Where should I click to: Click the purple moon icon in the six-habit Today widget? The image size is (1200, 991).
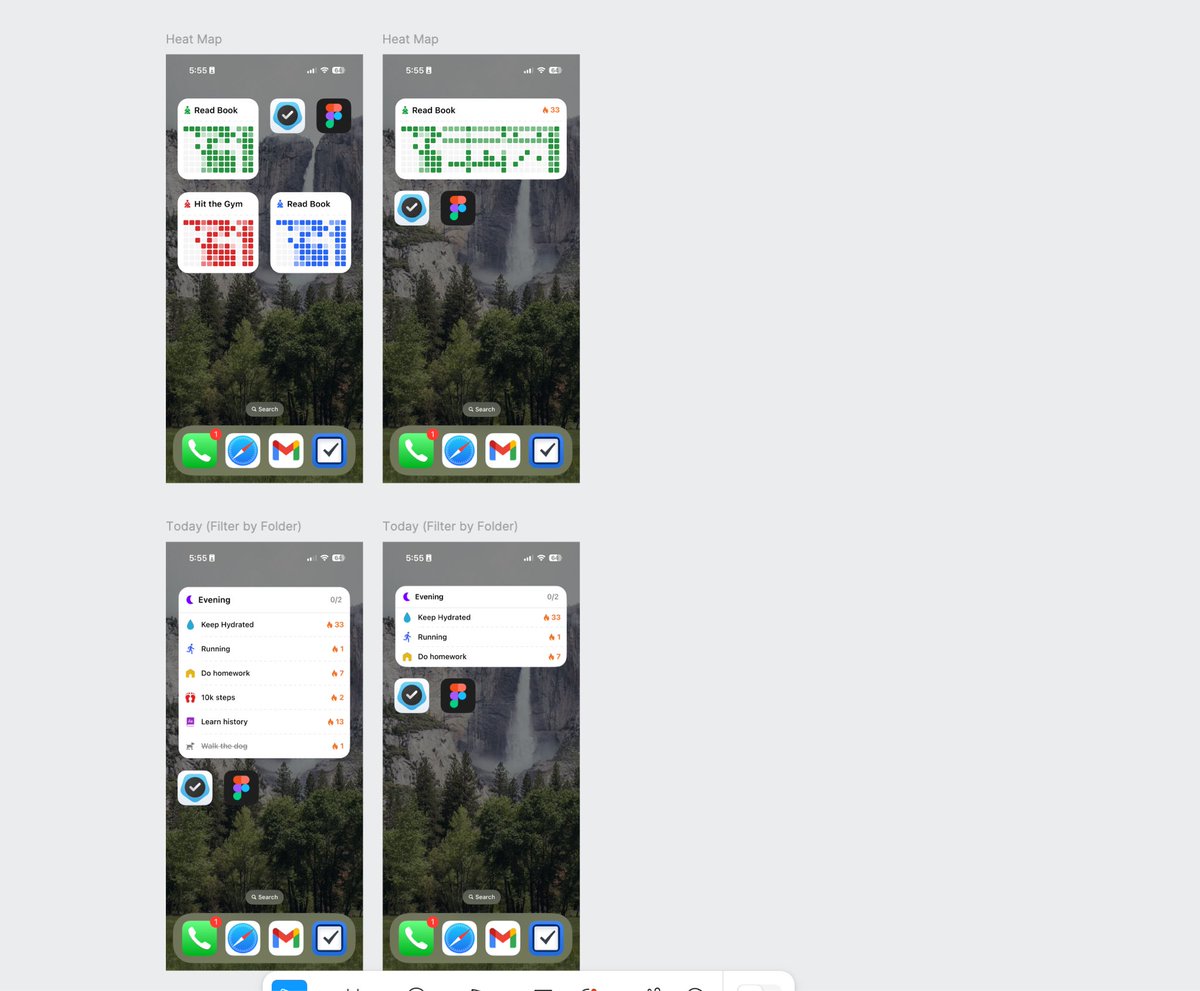coord(190,600)
